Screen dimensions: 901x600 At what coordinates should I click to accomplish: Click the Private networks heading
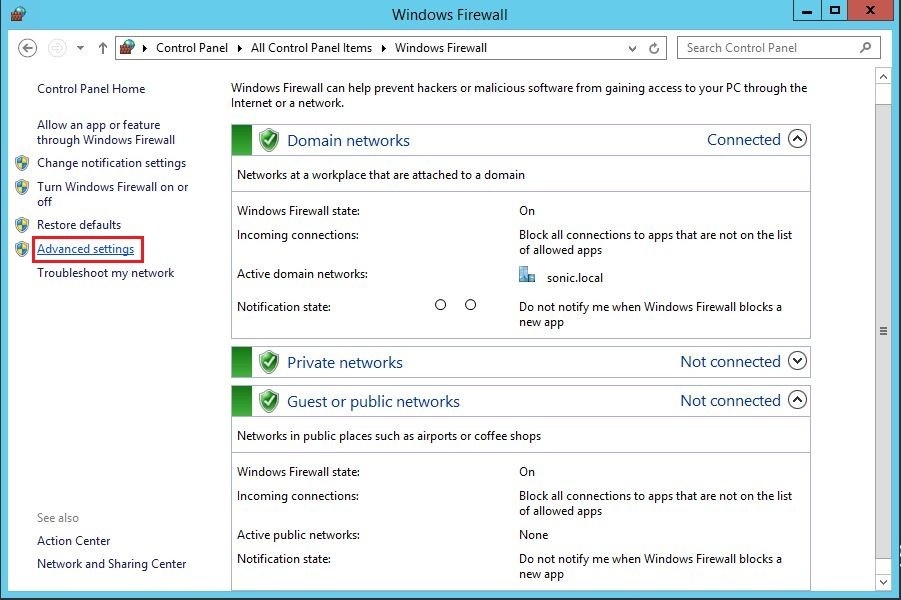click(345, 363)
